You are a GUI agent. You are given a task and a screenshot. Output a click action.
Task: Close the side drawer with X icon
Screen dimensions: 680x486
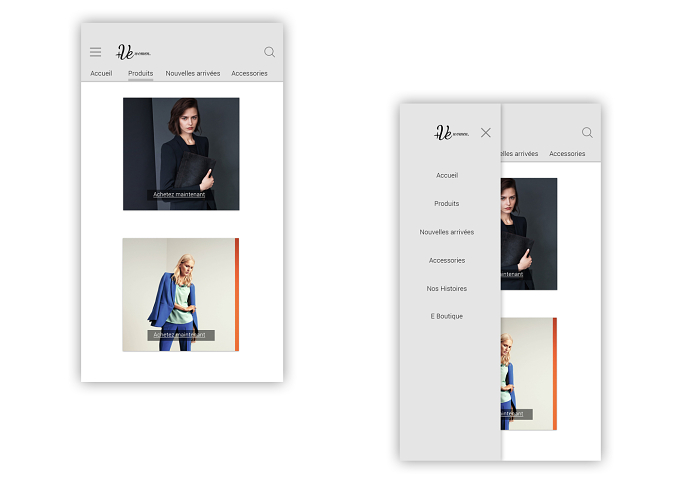[486, 133]
